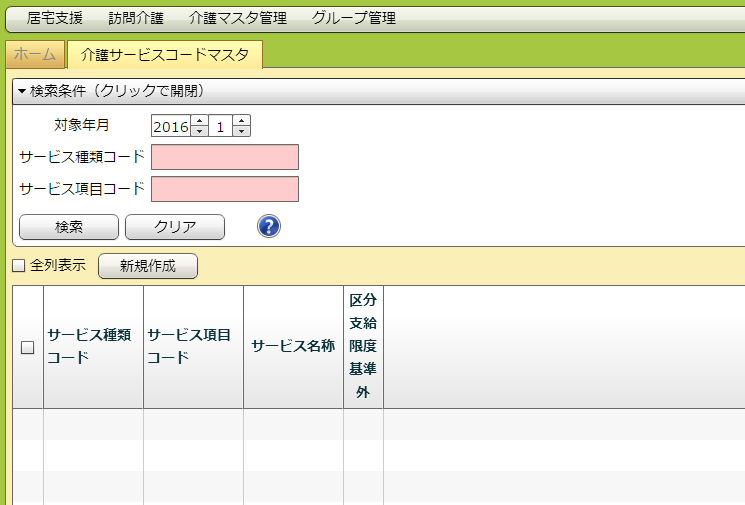Decrement the month spinner down arrow
745x505 pixels.
[x=241, y=131]
